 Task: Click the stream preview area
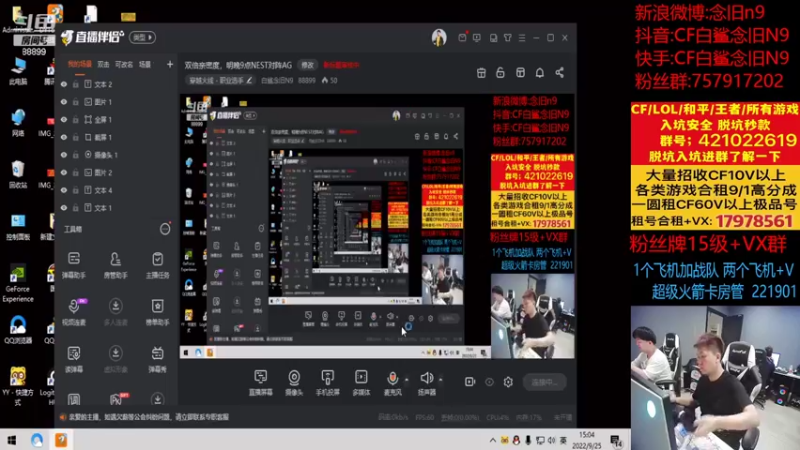point(377,226)
